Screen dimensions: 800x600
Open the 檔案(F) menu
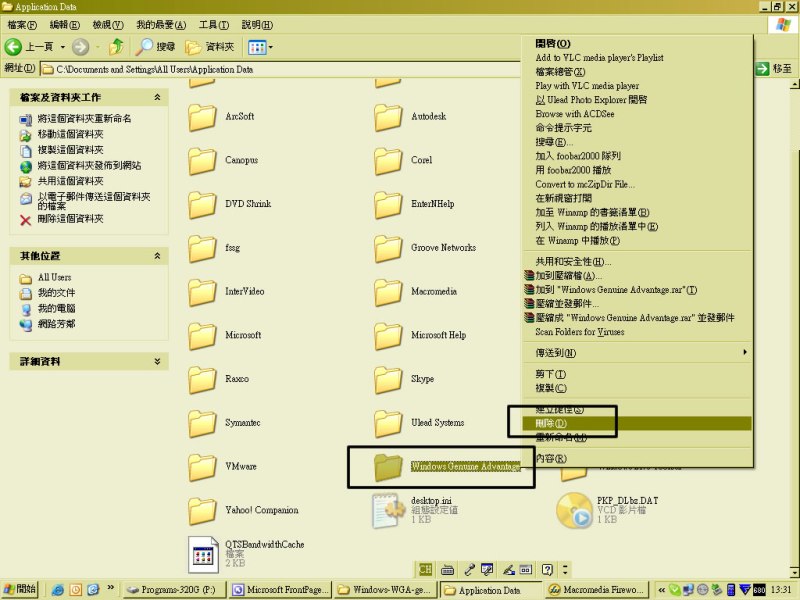22,25
